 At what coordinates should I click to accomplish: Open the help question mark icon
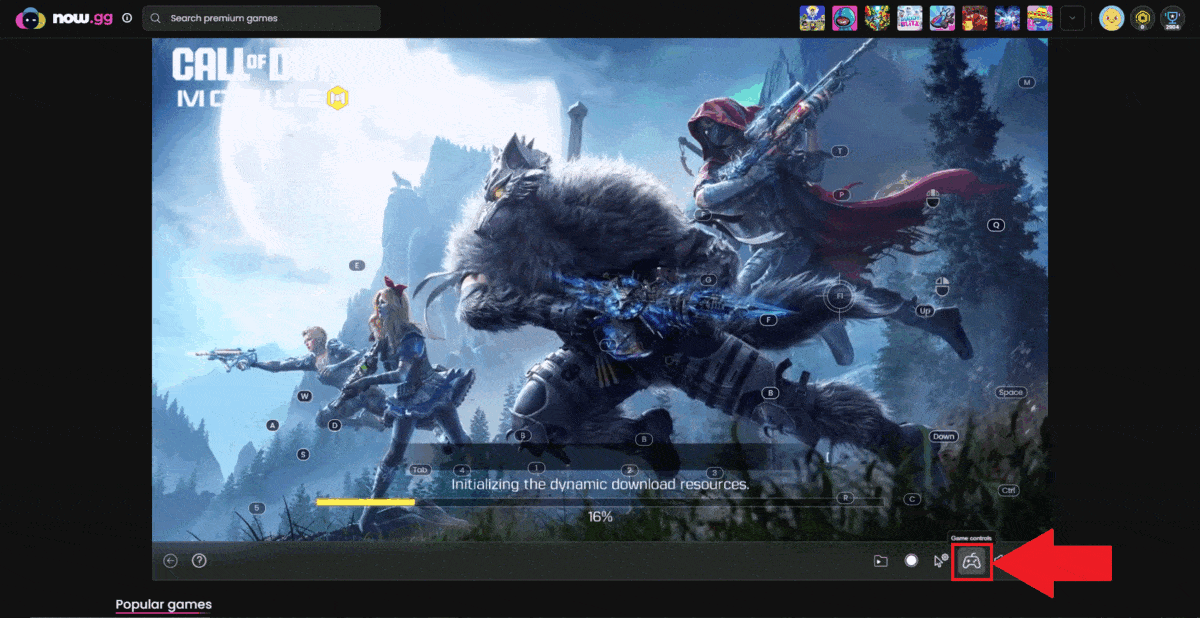[199, 561]
